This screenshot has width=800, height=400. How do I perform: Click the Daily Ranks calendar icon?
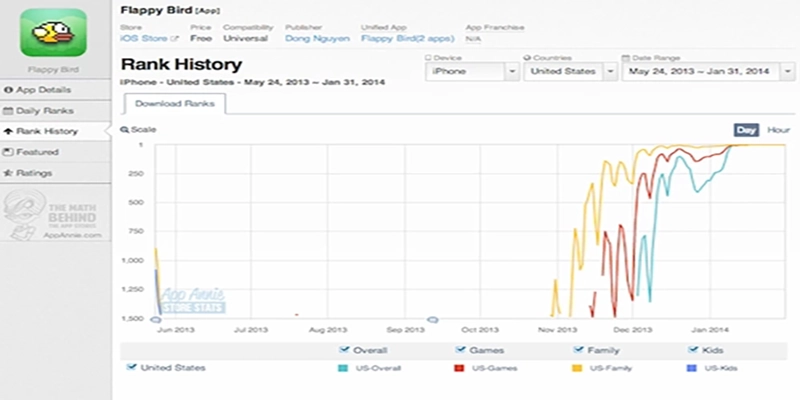(x=8, y=111)
